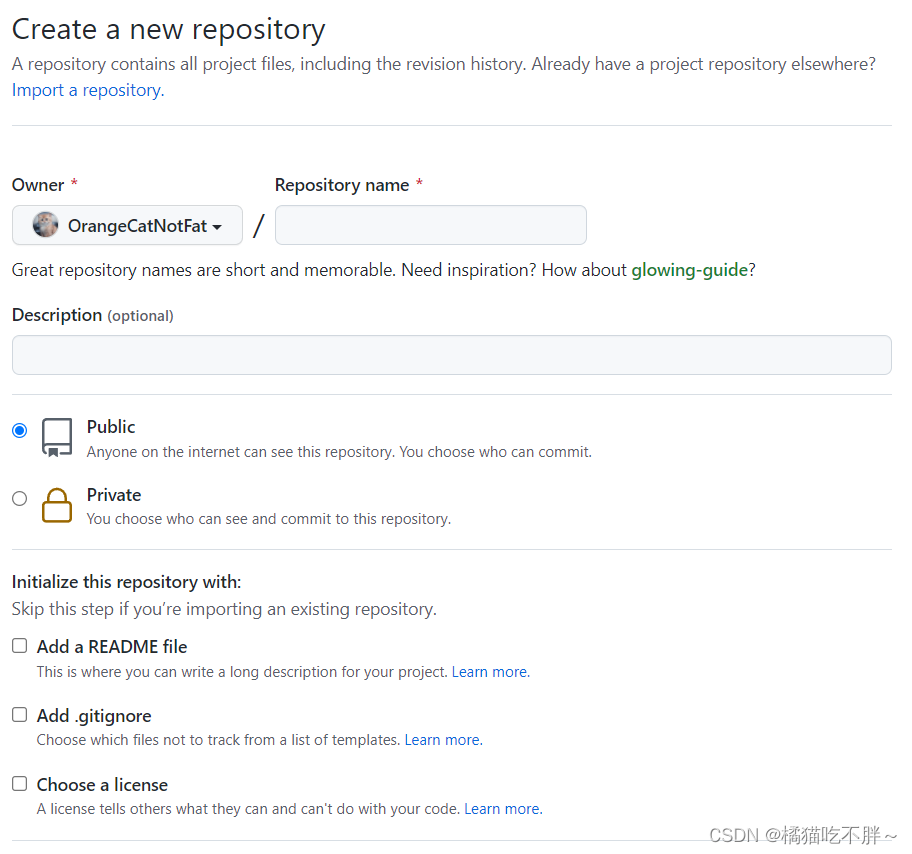This screenshot has height=854, width=912.
Task: Click the Private lock icon
Action: [x=57, y=506]
